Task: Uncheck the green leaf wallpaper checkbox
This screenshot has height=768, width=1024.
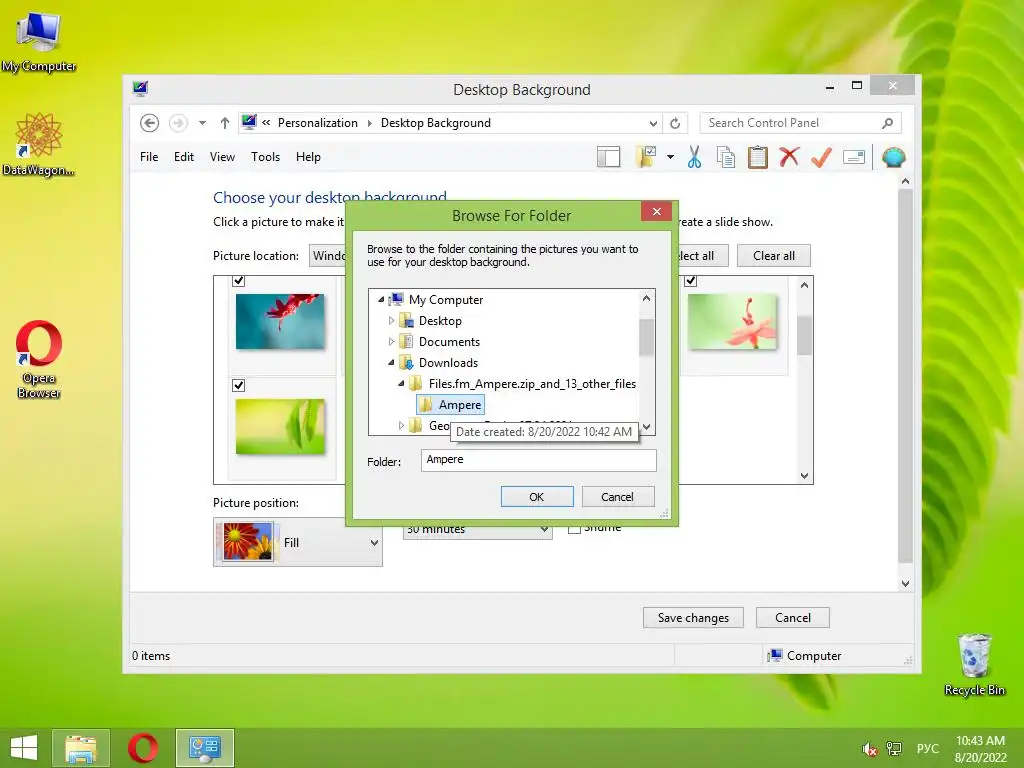Action: 238,385
